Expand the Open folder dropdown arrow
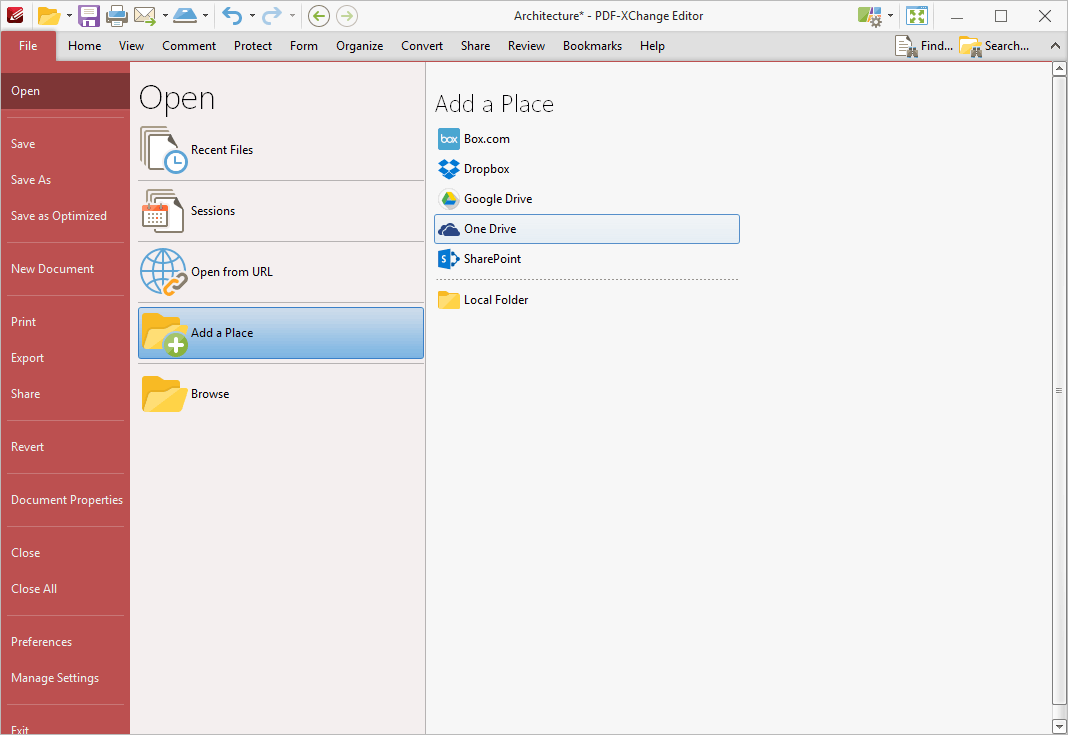This screenshot has height=735, width=1068. [69, 16]
